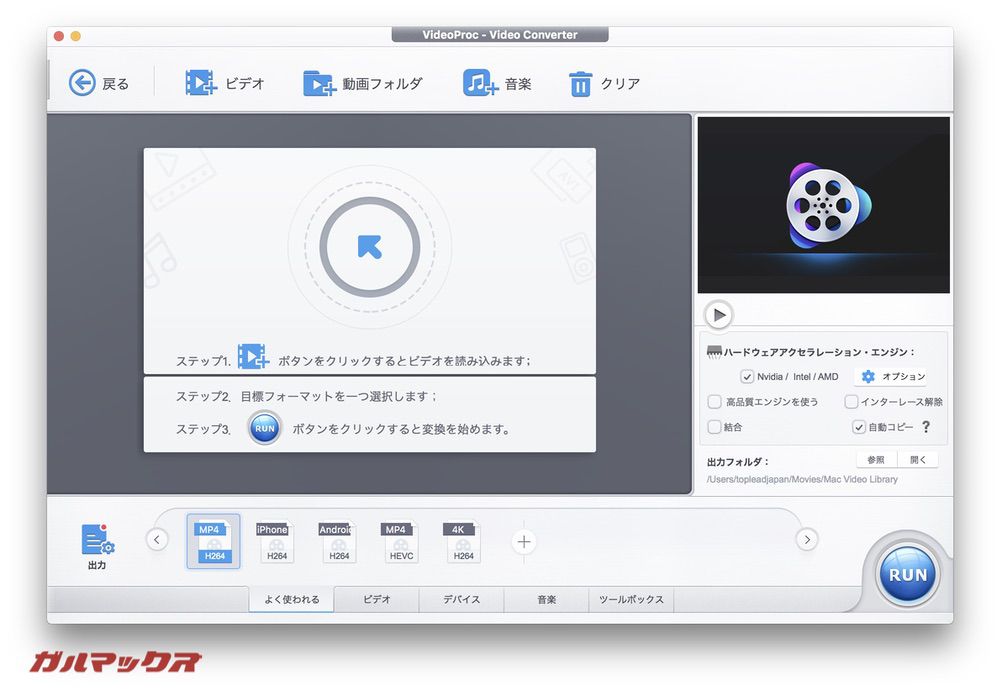The image size is (1000, 691).
Task: Click the plus button to add a format
Action: click(x=523, y=540)
